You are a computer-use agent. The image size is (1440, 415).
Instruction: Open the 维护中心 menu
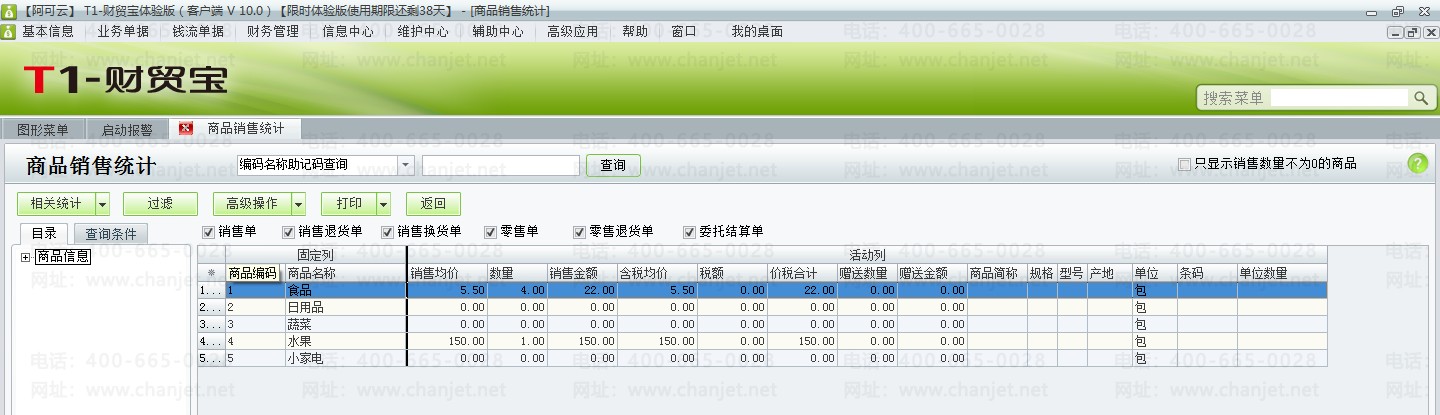pyautogui.click(x=423, y=32)
